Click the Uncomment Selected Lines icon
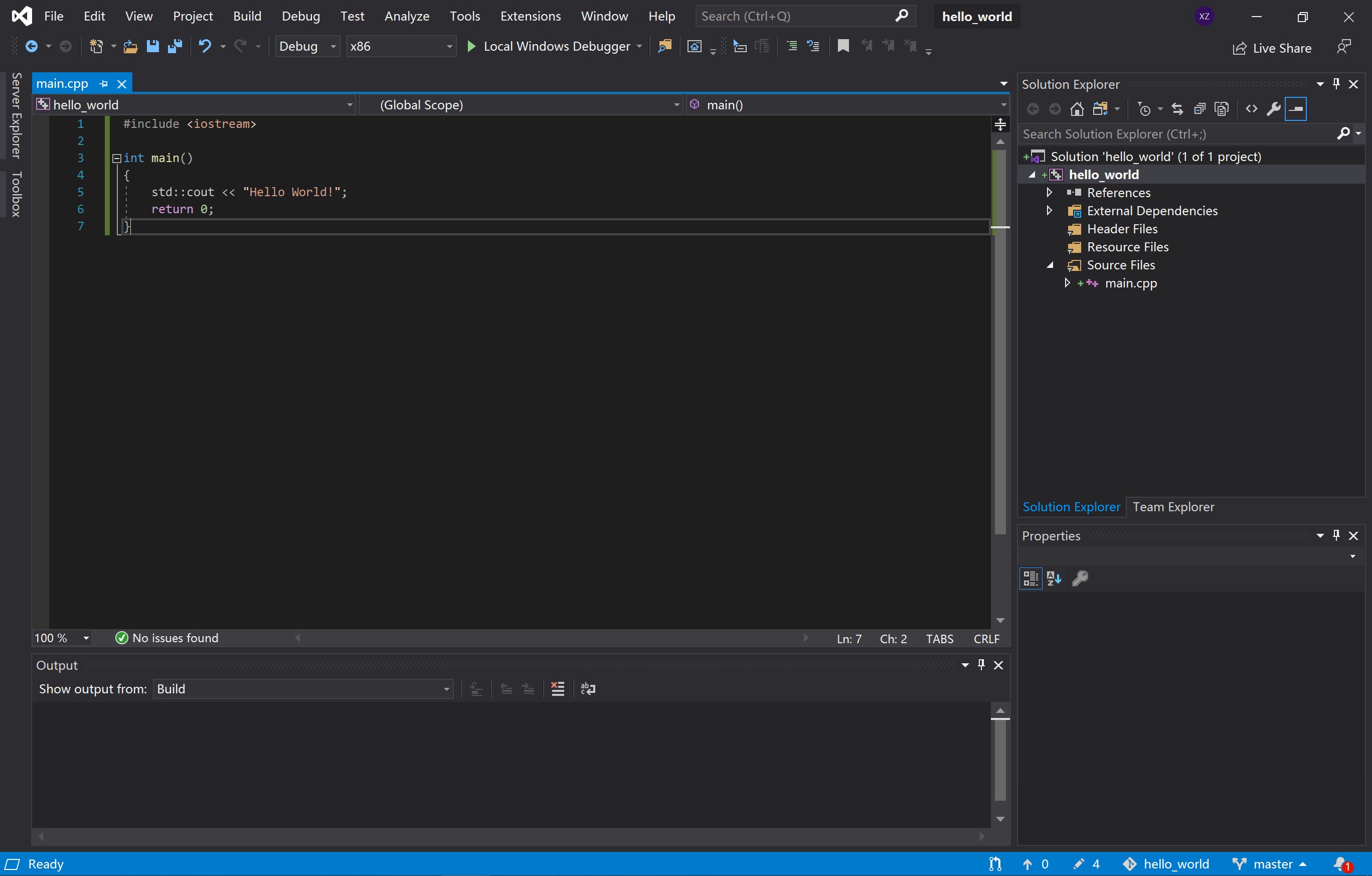 click(x=813, y=46)
